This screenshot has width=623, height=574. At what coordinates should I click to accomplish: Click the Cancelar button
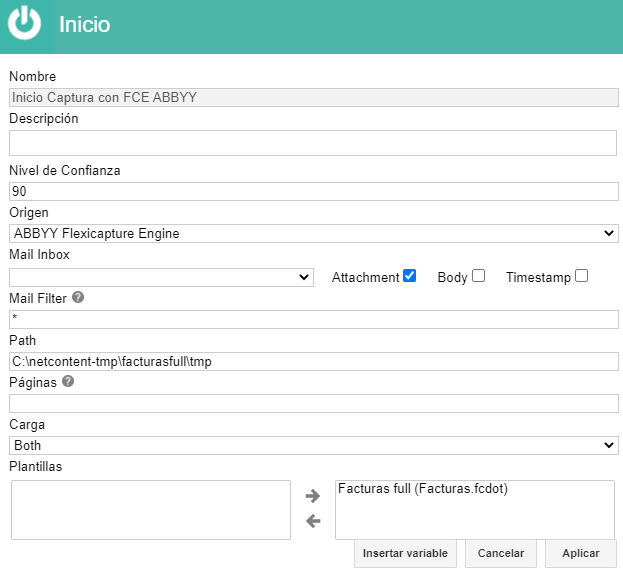(501, 553)
